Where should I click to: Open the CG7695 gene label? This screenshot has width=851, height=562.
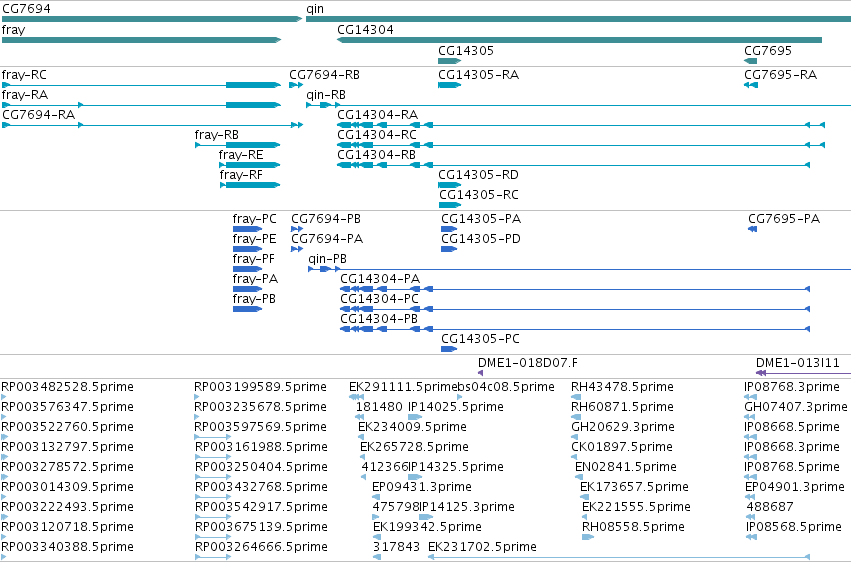(x=767, y=50)
